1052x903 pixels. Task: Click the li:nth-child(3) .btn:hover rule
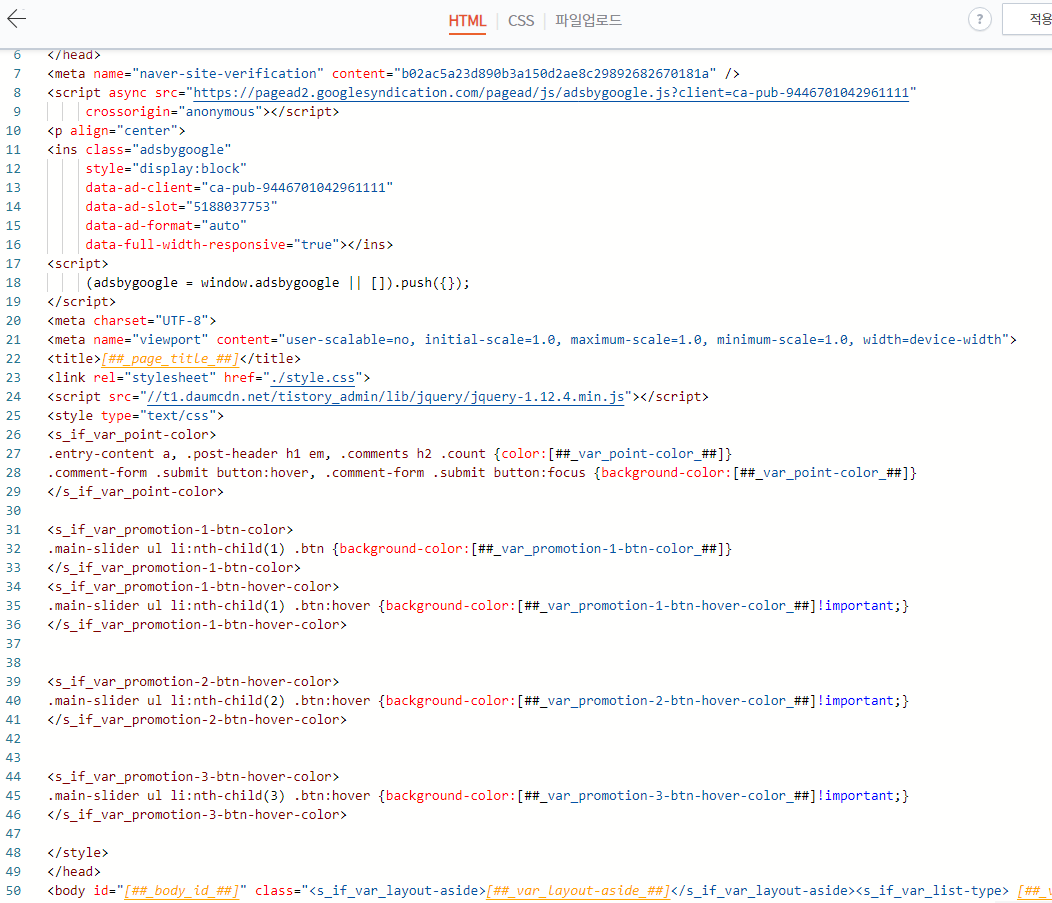pos(478,796)
